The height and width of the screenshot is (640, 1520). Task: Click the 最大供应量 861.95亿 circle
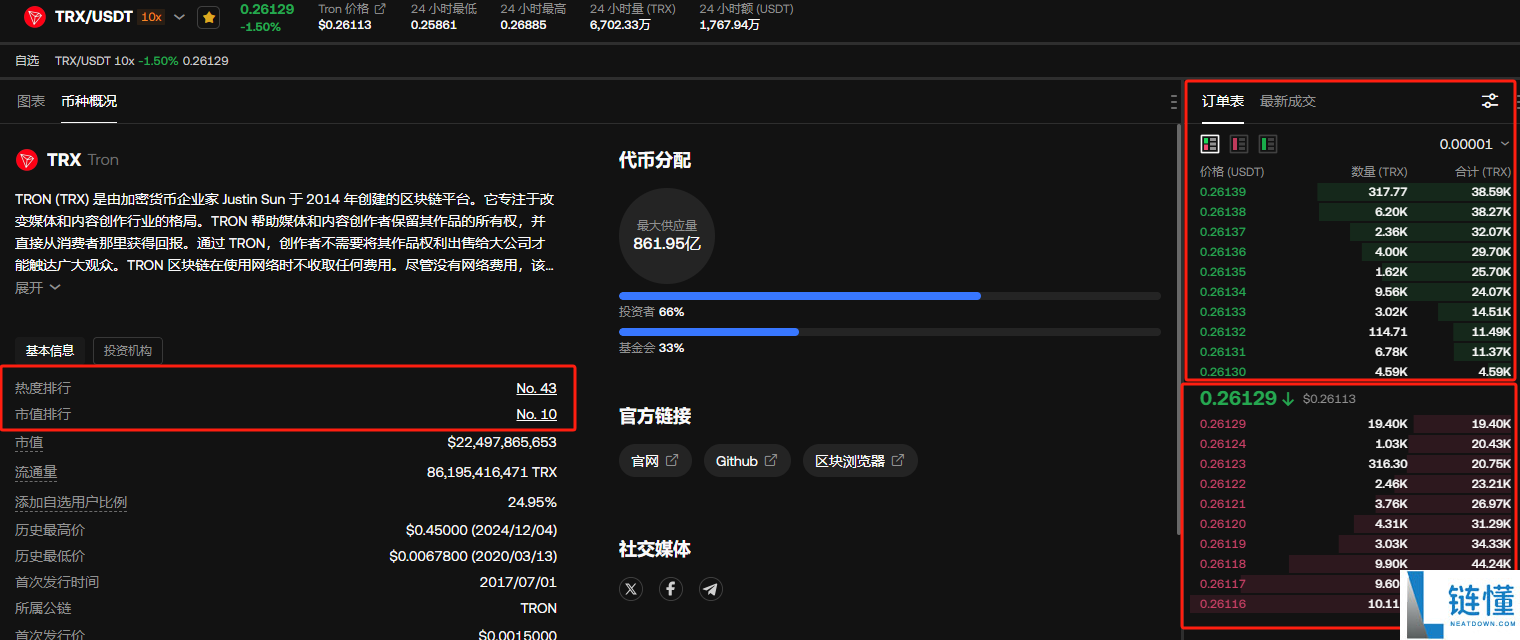click(x=667, y=235)
